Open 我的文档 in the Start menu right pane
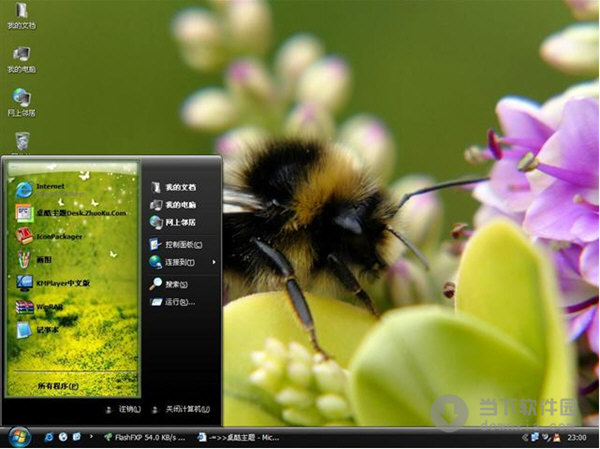Viewport: 600px width, 449px height. point(173,187)
